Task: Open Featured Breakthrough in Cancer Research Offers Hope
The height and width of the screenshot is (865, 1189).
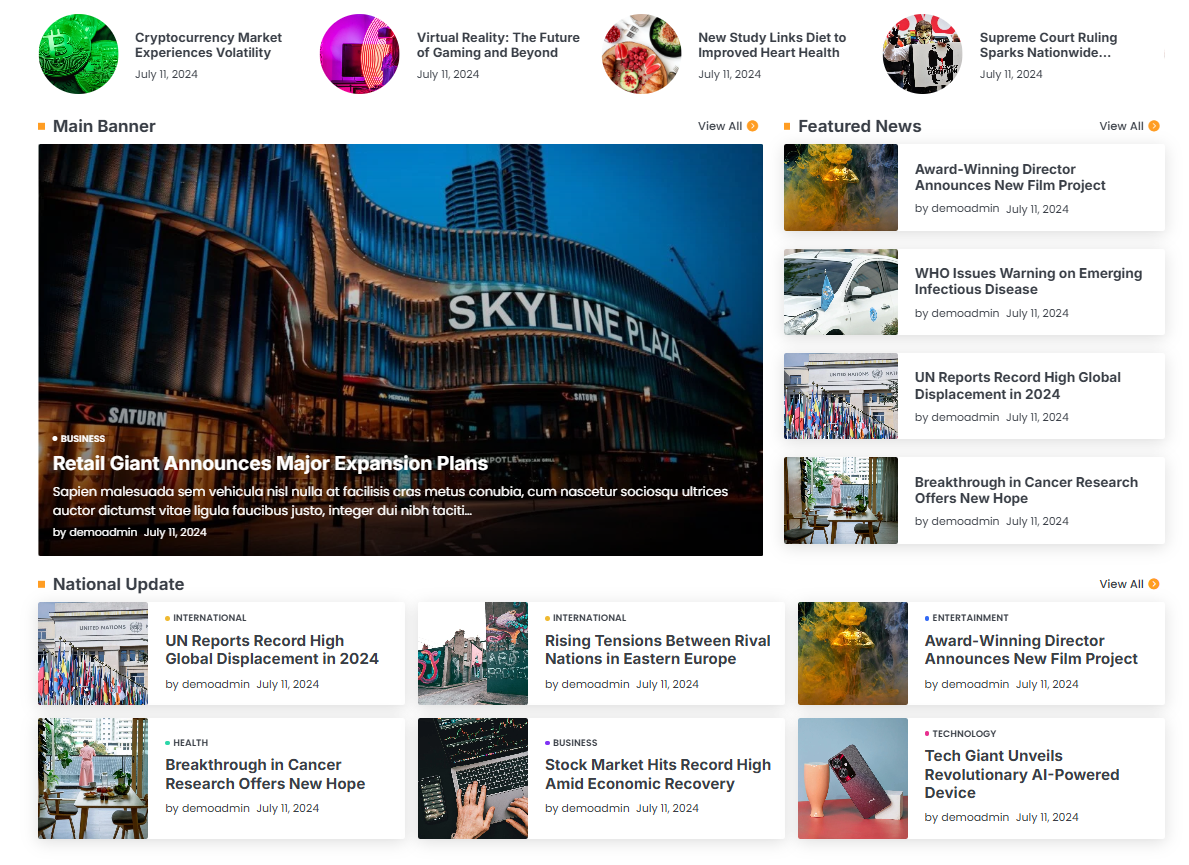Action: pyautogui.click(x=1026, y=490)
